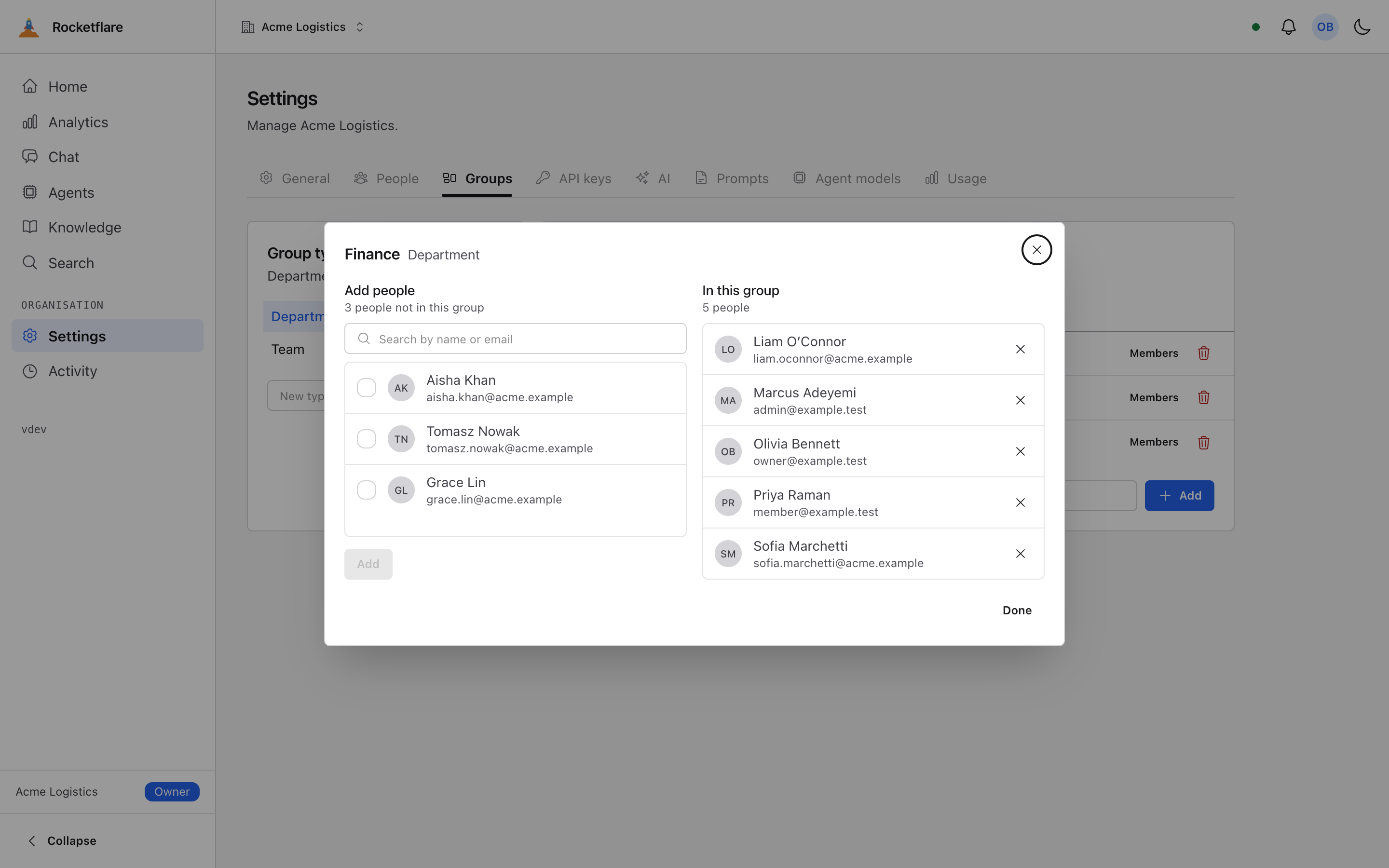This screenshot has height=868, width=1389.
Task: Click Done in the Finance dialog
Action: click(x=1017, y=610)
